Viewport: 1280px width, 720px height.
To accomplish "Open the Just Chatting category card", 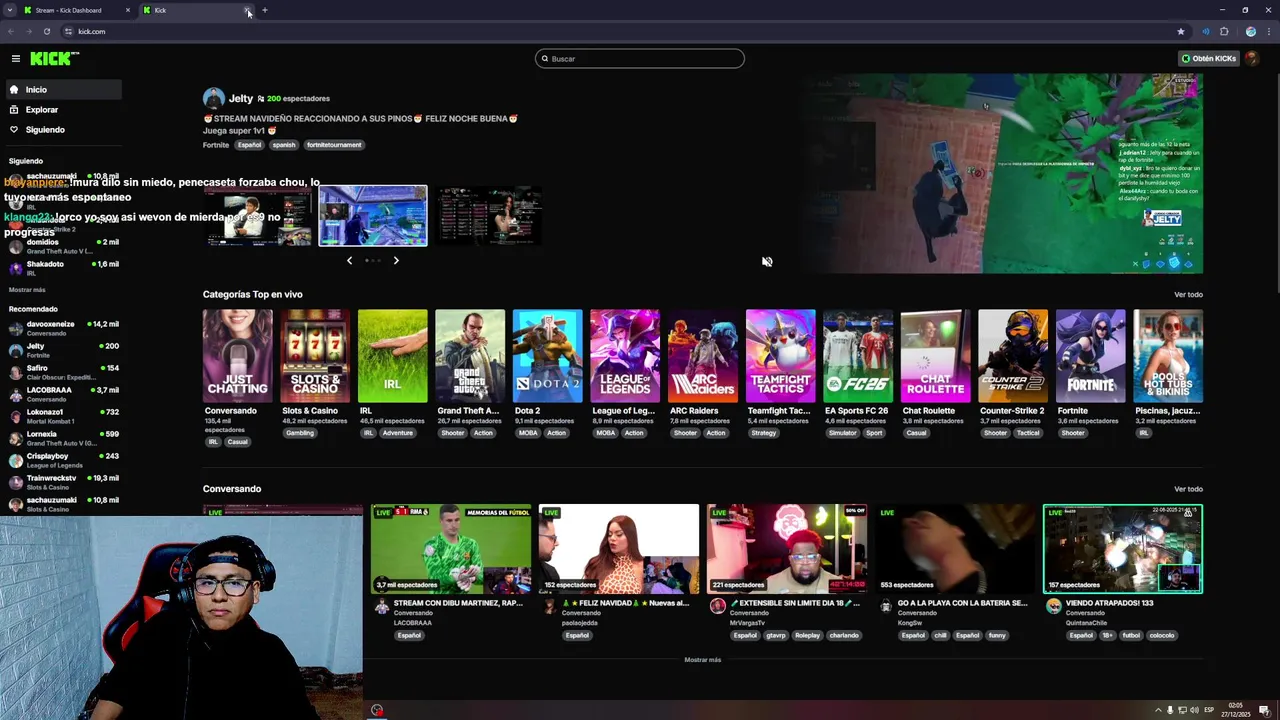I will pyautogui.click(x=237, y=356).
